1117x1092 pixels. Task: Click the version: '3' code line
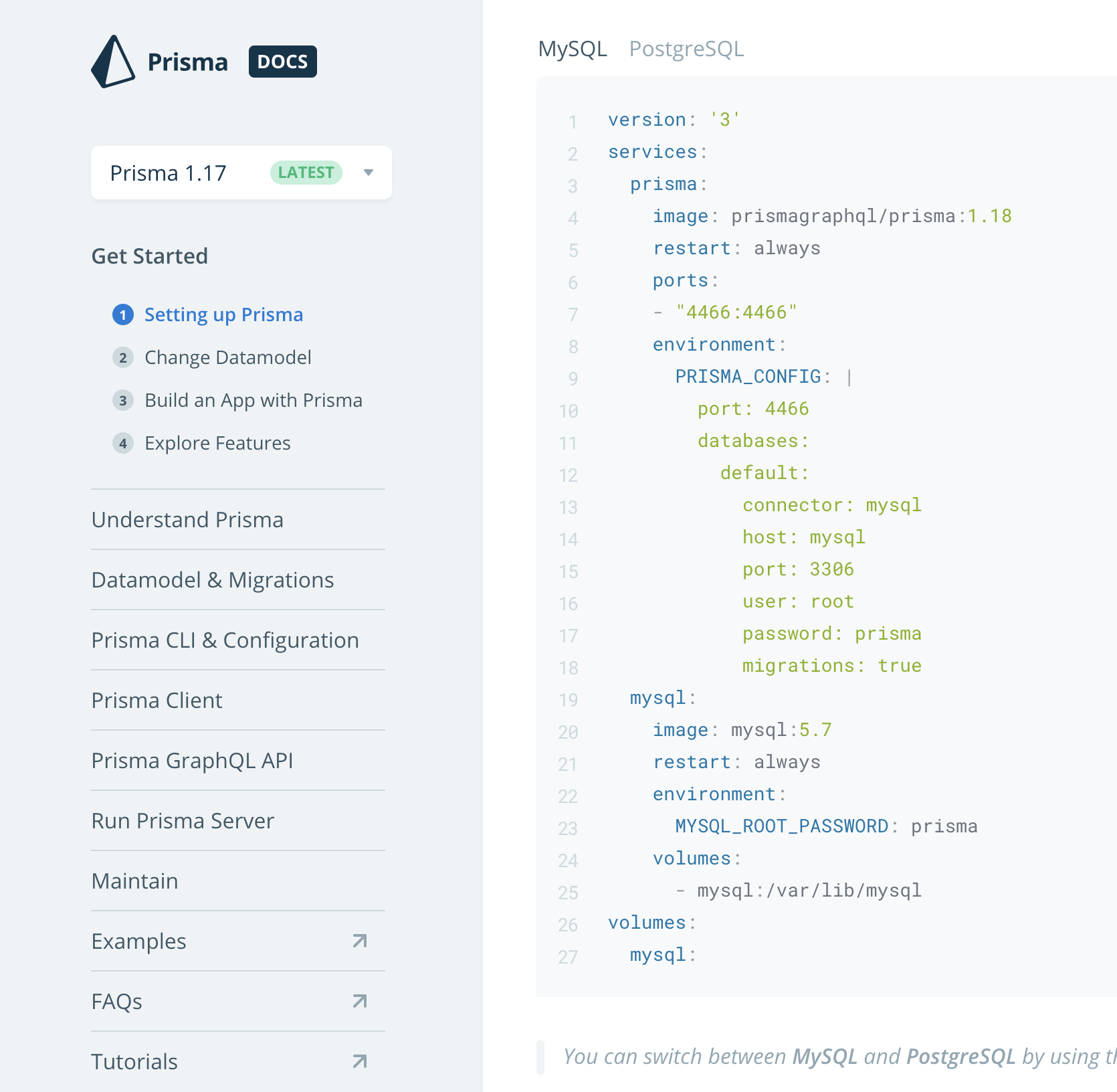coord(674,120)
